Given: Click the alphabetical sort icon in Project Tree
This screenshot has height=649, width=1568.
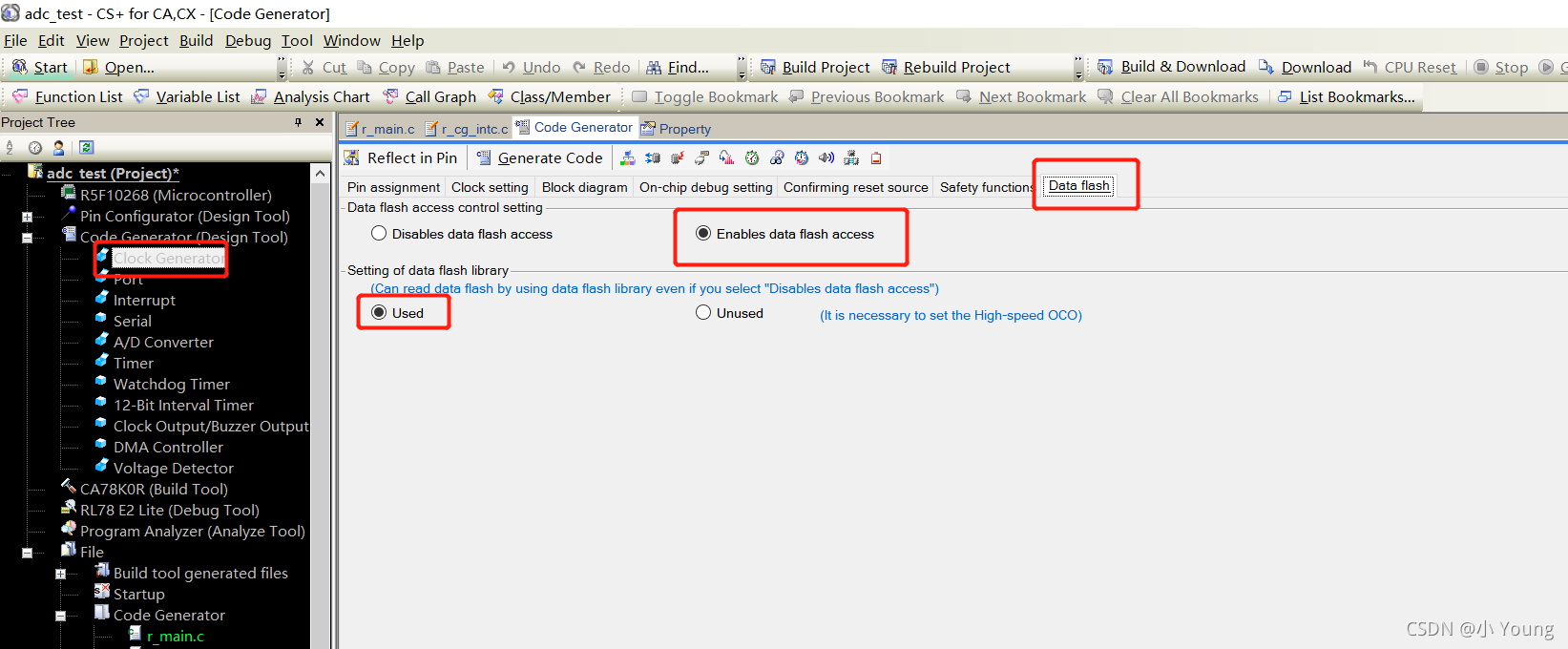Looking at the screenshot, I should click(x=10, y=148).
